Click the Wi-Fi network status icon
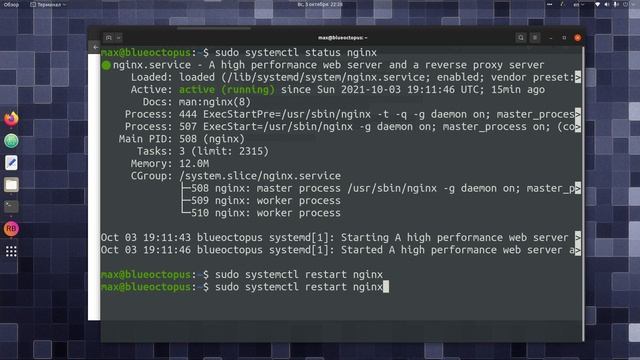 (x=598, y=4)
